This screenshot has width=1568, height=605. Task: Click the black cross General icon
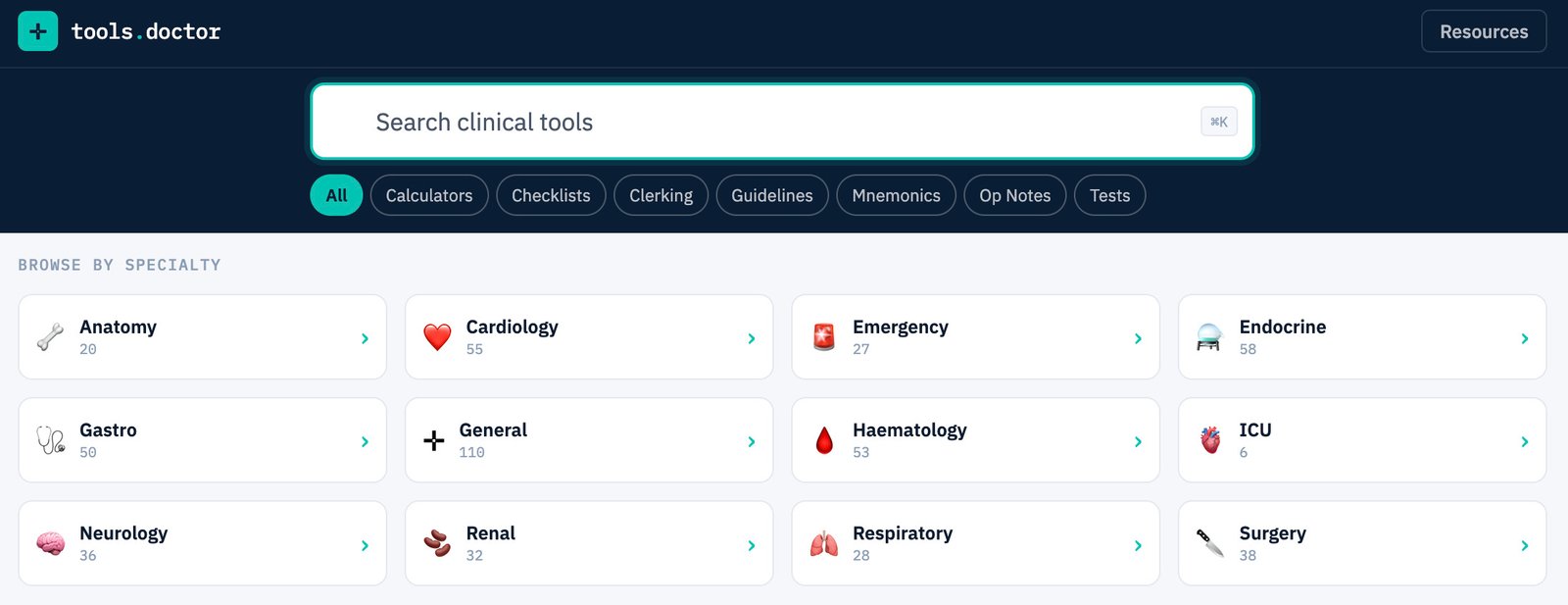pyautogui.click(x=433, y=440)
